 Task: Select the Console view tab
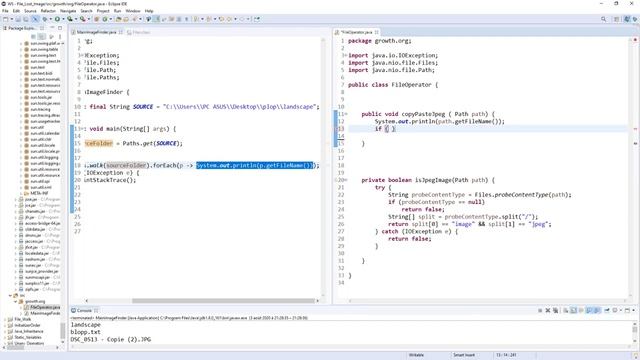pos(84,310)
